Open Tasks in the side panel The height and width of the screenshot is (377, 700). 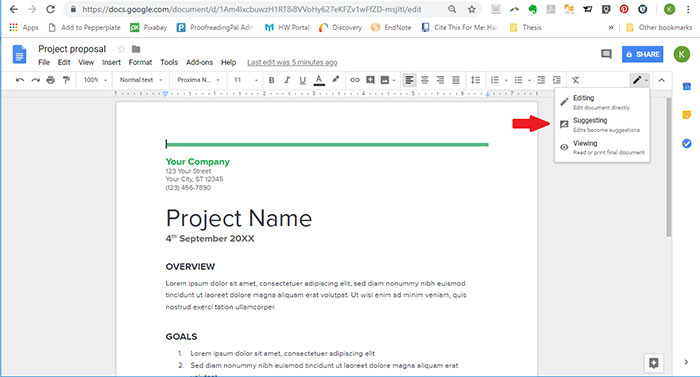point(687,143)
